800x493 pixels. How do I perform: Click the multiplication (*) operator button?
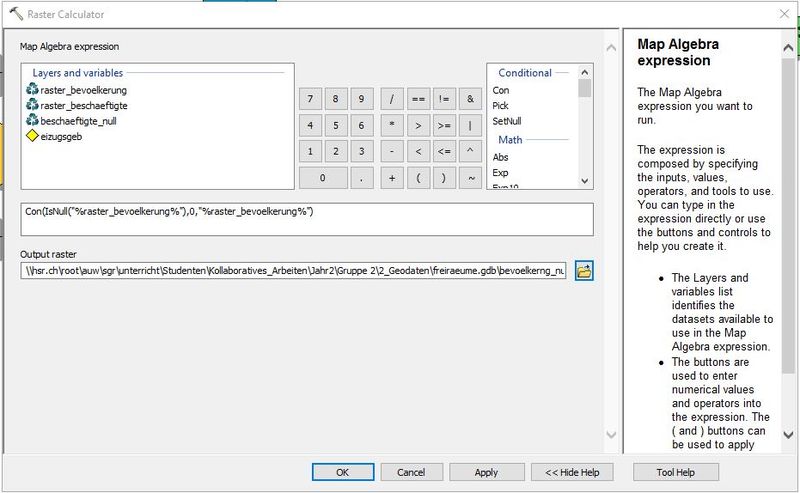(391, 125)
